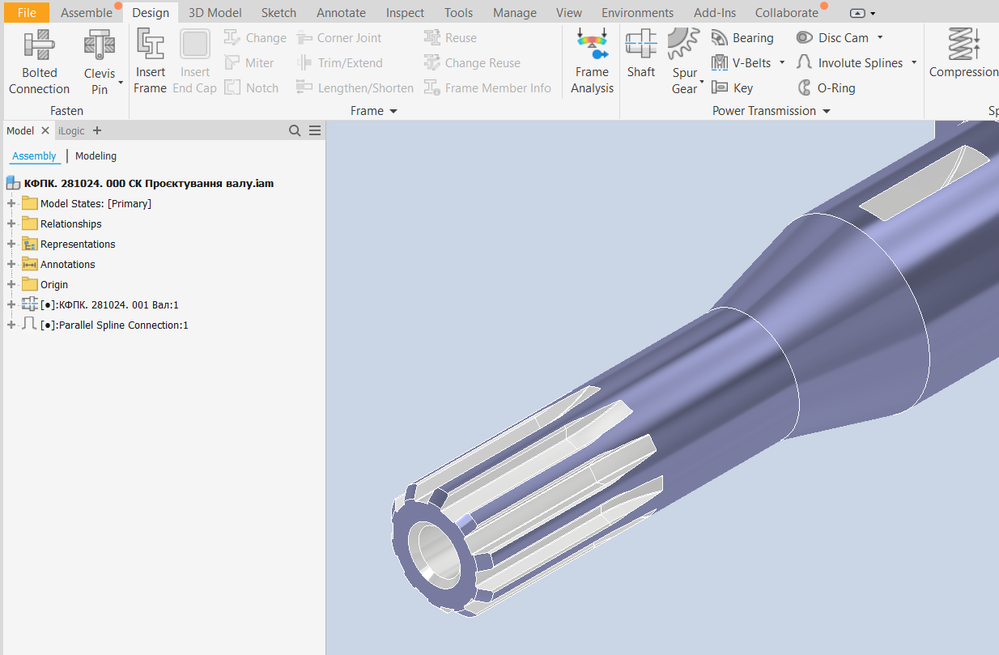Switch to the Assemble ribbon tab
Image resolution: width=999 pixels, height=655 pixels.
86,13
